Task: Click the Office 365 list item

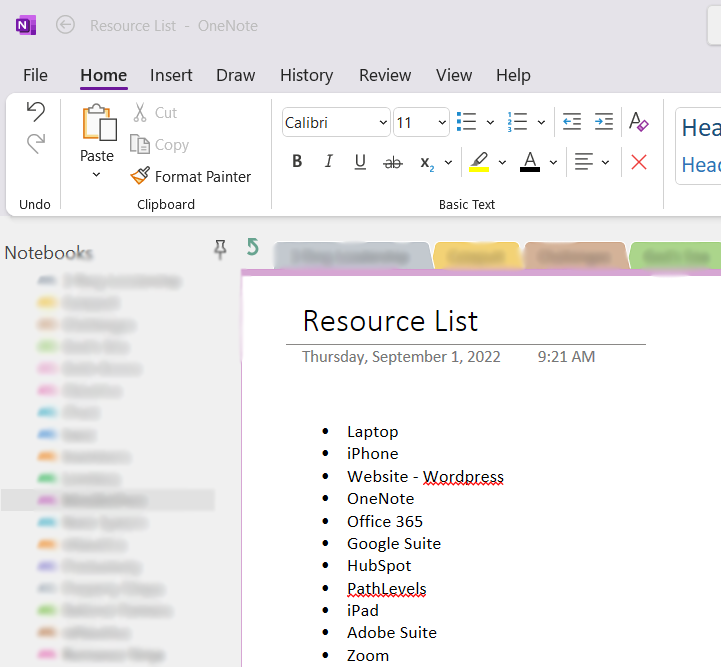Action: pyautogui.click(x=385, y=522)
